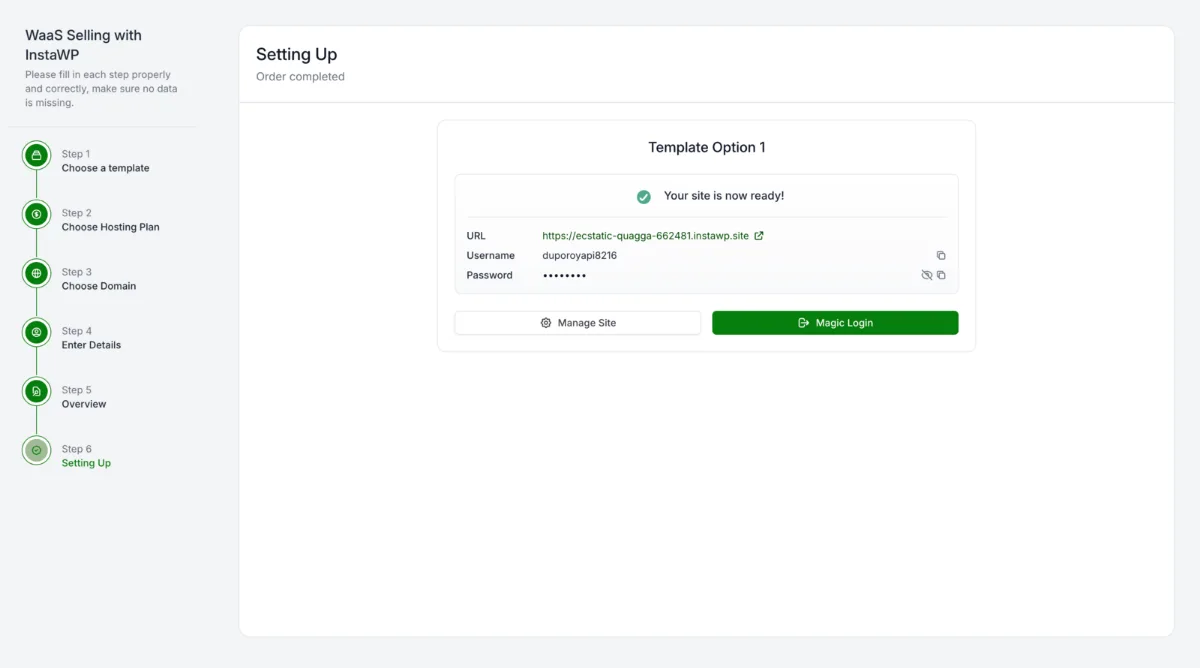
Task: Click the WaaS Selling with InstaWP title
Action: [83, 44]
